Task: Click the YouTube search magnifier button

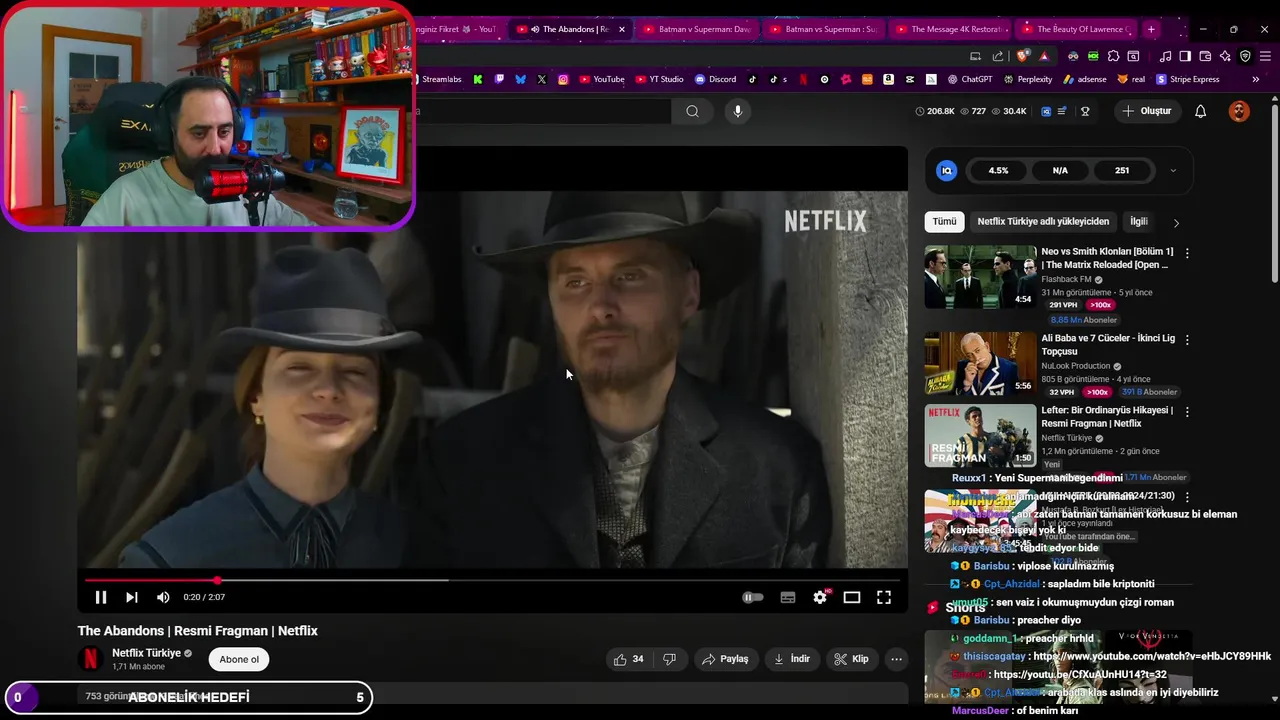Action: (692, 111)
